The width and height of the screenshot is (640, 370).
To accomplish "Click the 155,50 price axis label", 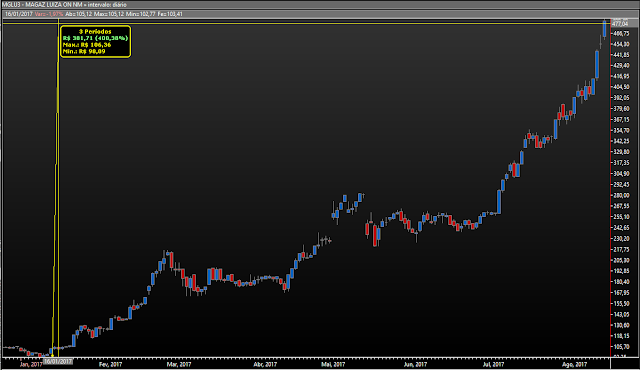I will (621, 304).
